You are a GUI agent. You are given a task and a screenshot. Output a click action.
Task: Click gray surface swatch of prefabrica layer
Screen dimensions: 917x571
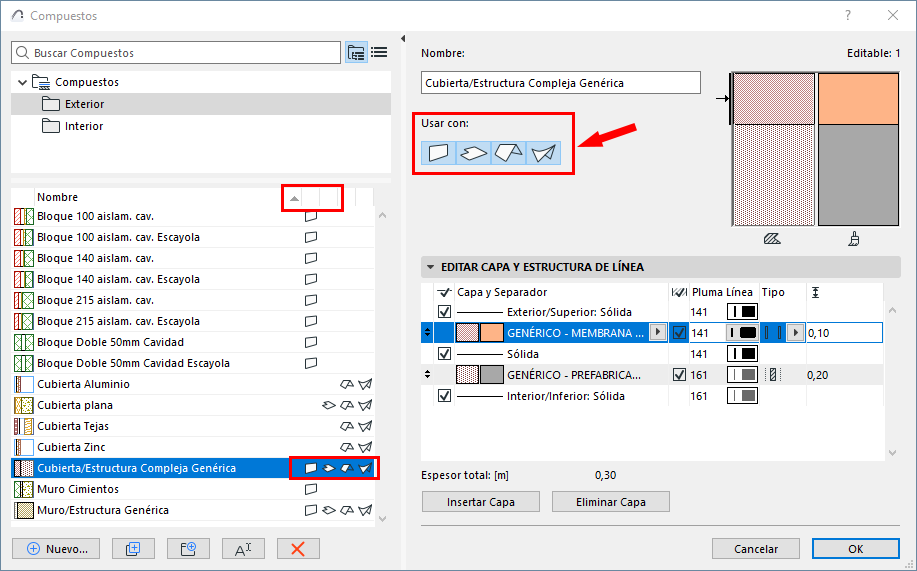pyautogui.click(x=492, y=375)
